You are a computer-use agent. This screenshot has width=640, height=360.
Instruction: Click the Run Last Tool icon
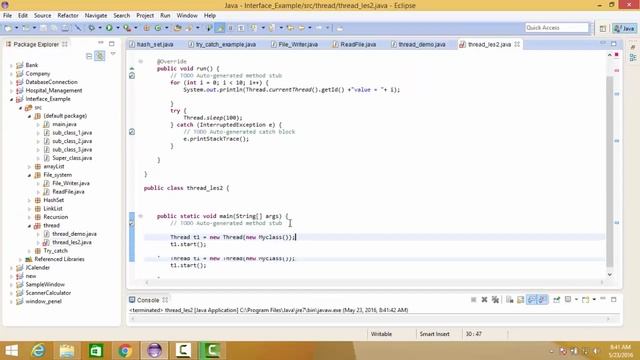(x=127, y=28)
